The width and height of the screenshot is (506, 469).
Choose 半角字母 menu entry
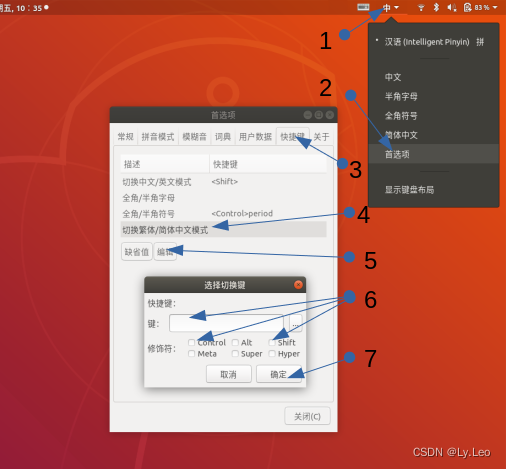(433, 97)
